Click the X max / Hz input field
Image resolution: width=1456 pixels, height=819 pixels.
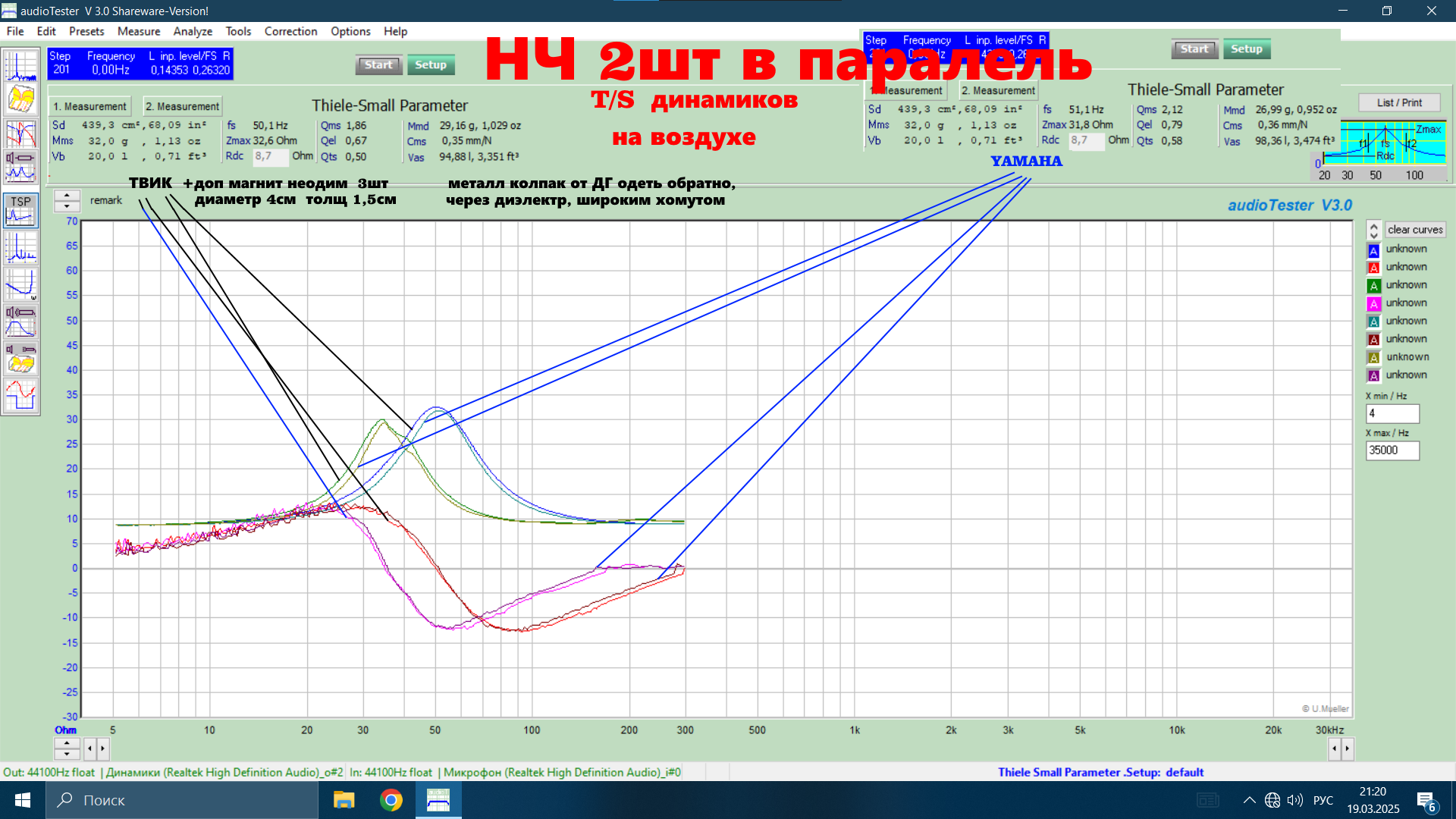pyautogui.click(x=1392, y=450)
